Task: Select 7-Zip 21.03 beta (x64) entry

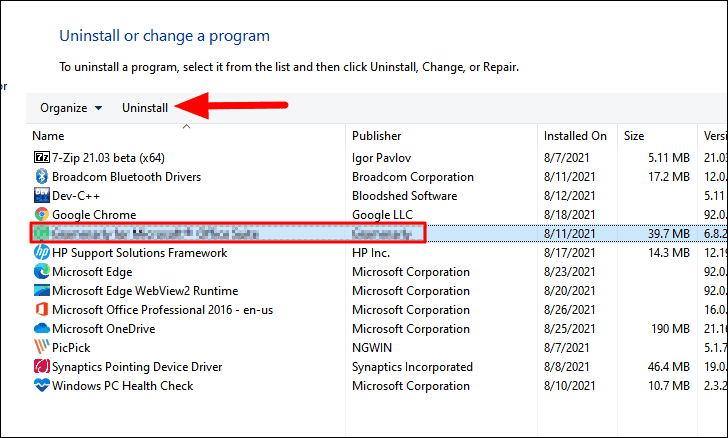Action: click(108, 158)
